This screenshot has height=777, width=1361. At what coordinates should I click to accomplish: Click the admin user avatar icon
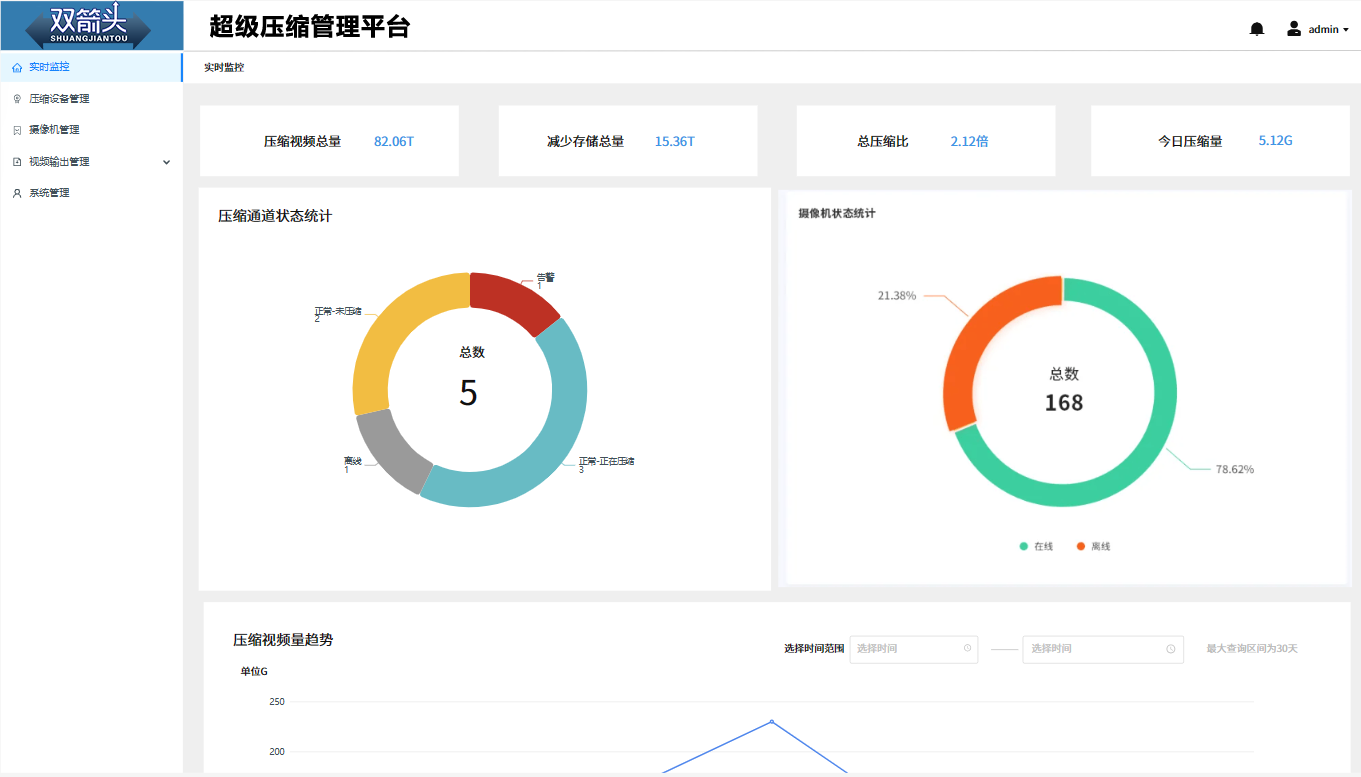pyautogui.click(x=1294, y=29)
